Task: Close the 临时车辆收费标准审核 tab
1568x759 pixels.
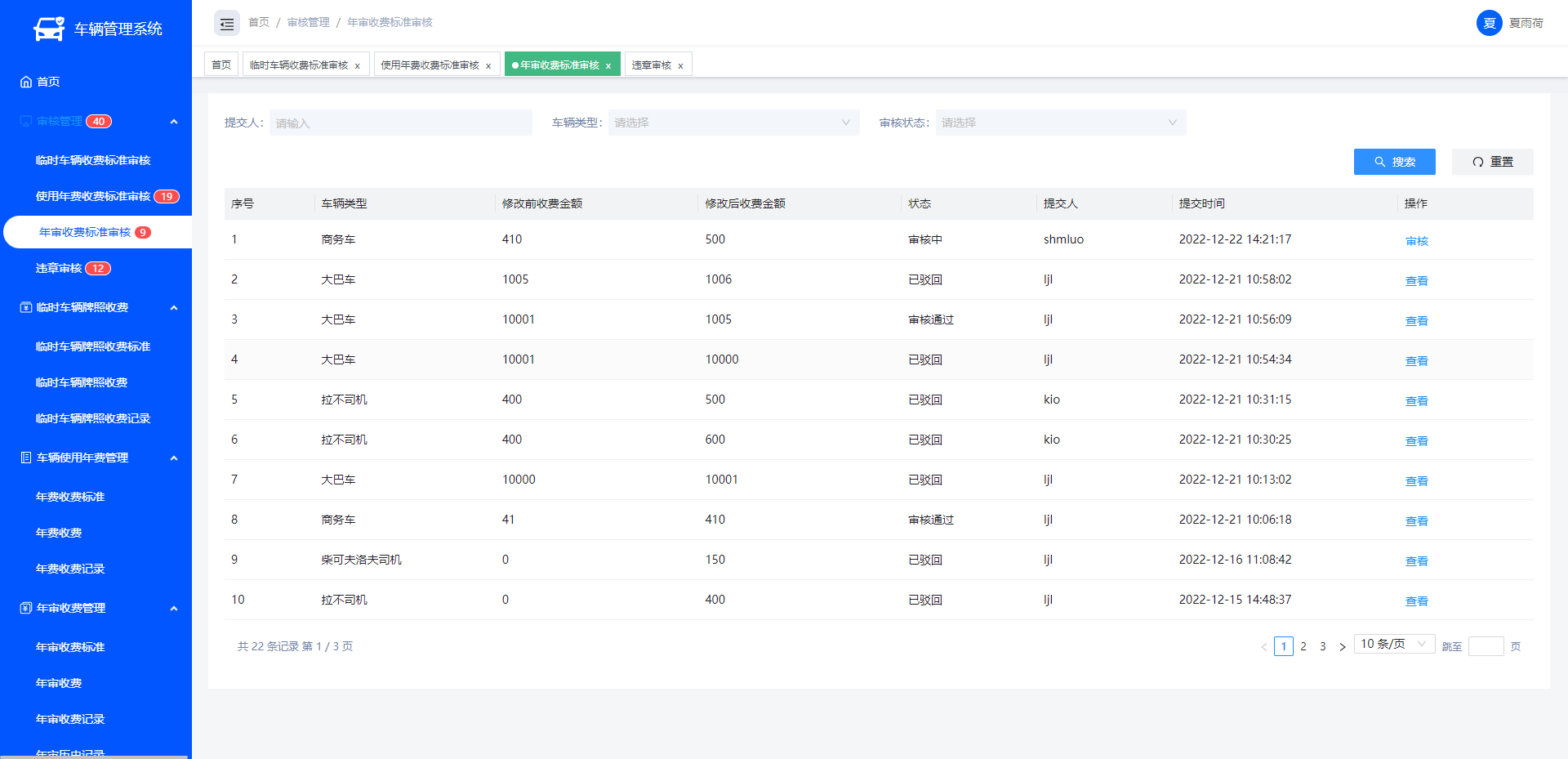Action: 357,65
